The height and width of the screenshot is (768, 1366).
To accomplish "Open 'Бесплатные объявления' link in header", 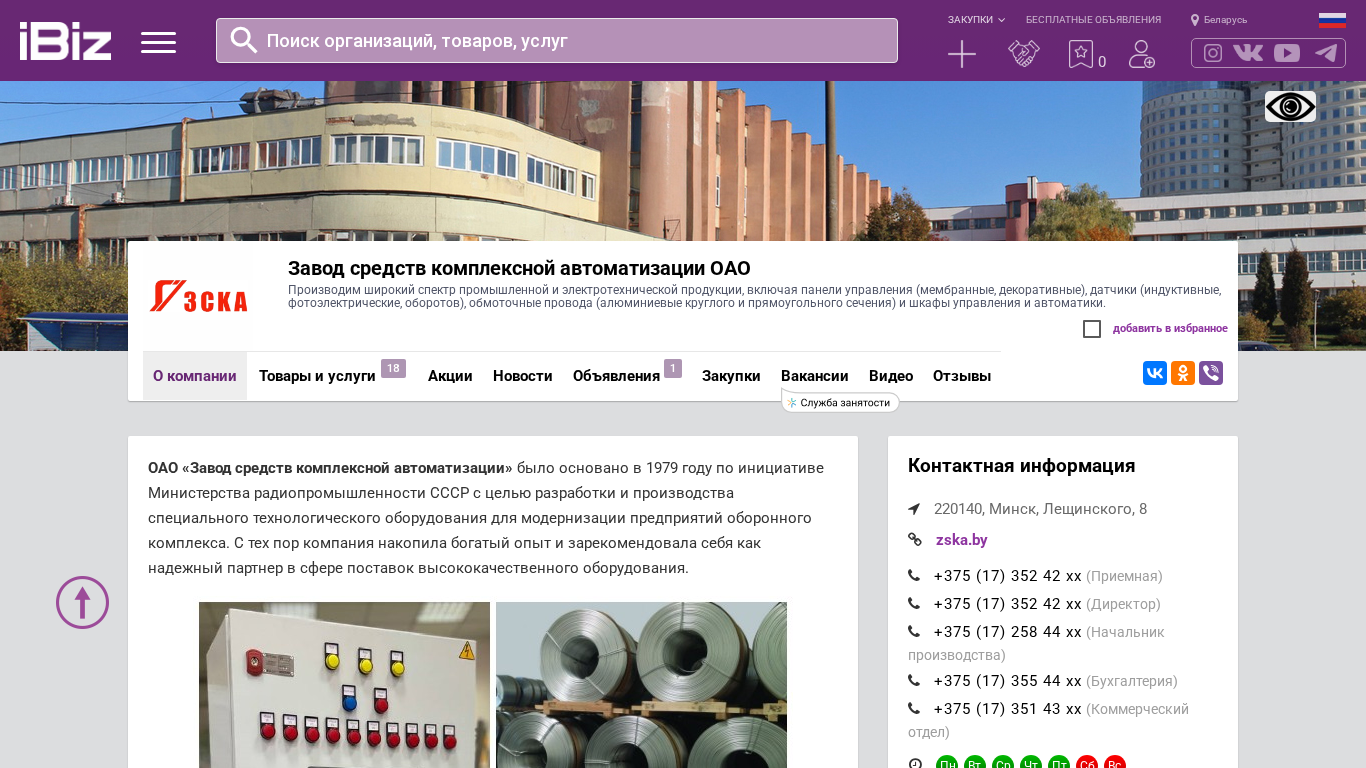I will [x=1093, y=20].
